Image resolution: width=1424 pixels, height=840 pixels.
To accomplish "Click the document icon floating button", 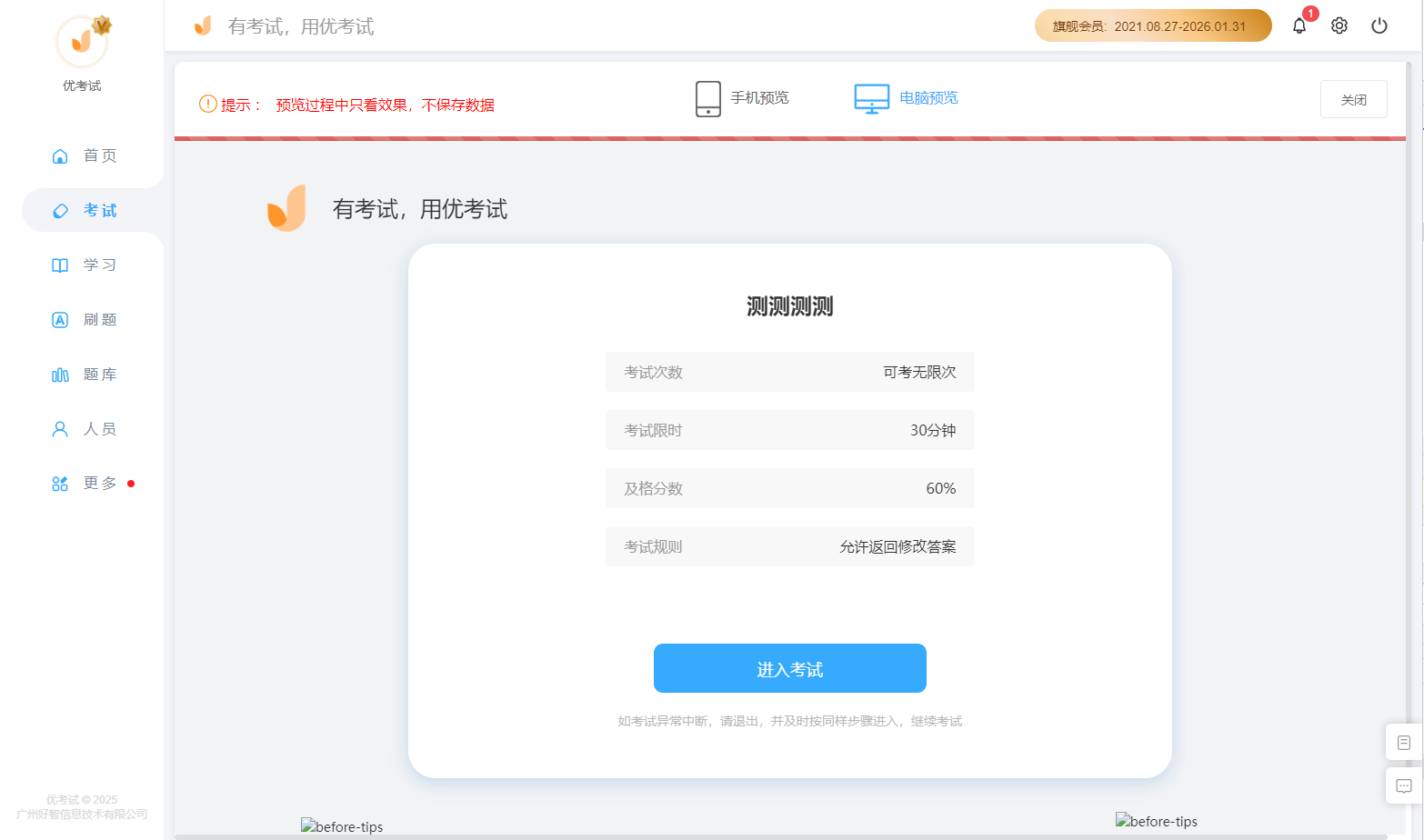I will click(x=1404, y=742).
